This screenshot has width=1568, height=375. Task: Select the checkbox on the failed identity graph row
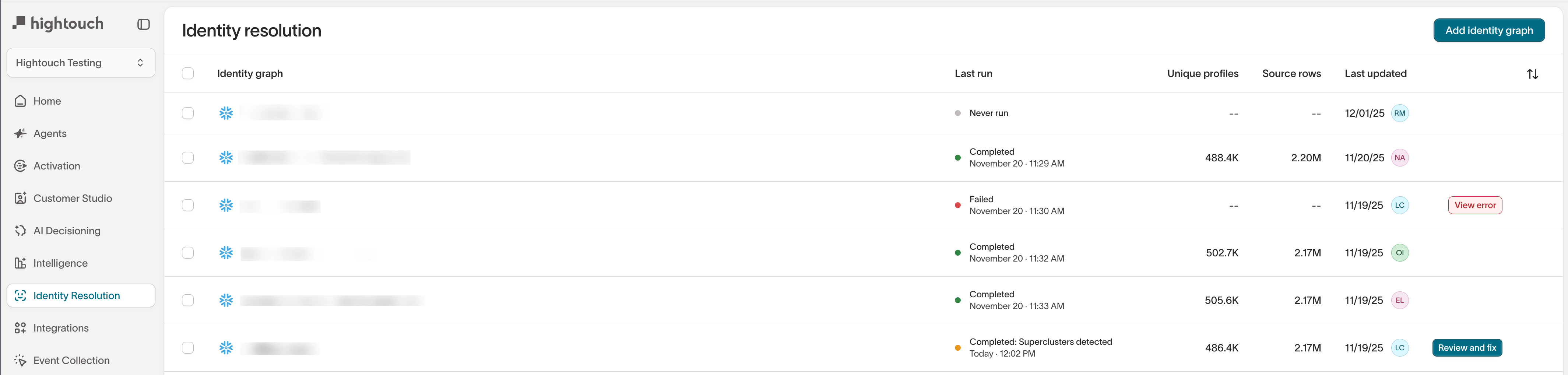click(x=188, y=205)
